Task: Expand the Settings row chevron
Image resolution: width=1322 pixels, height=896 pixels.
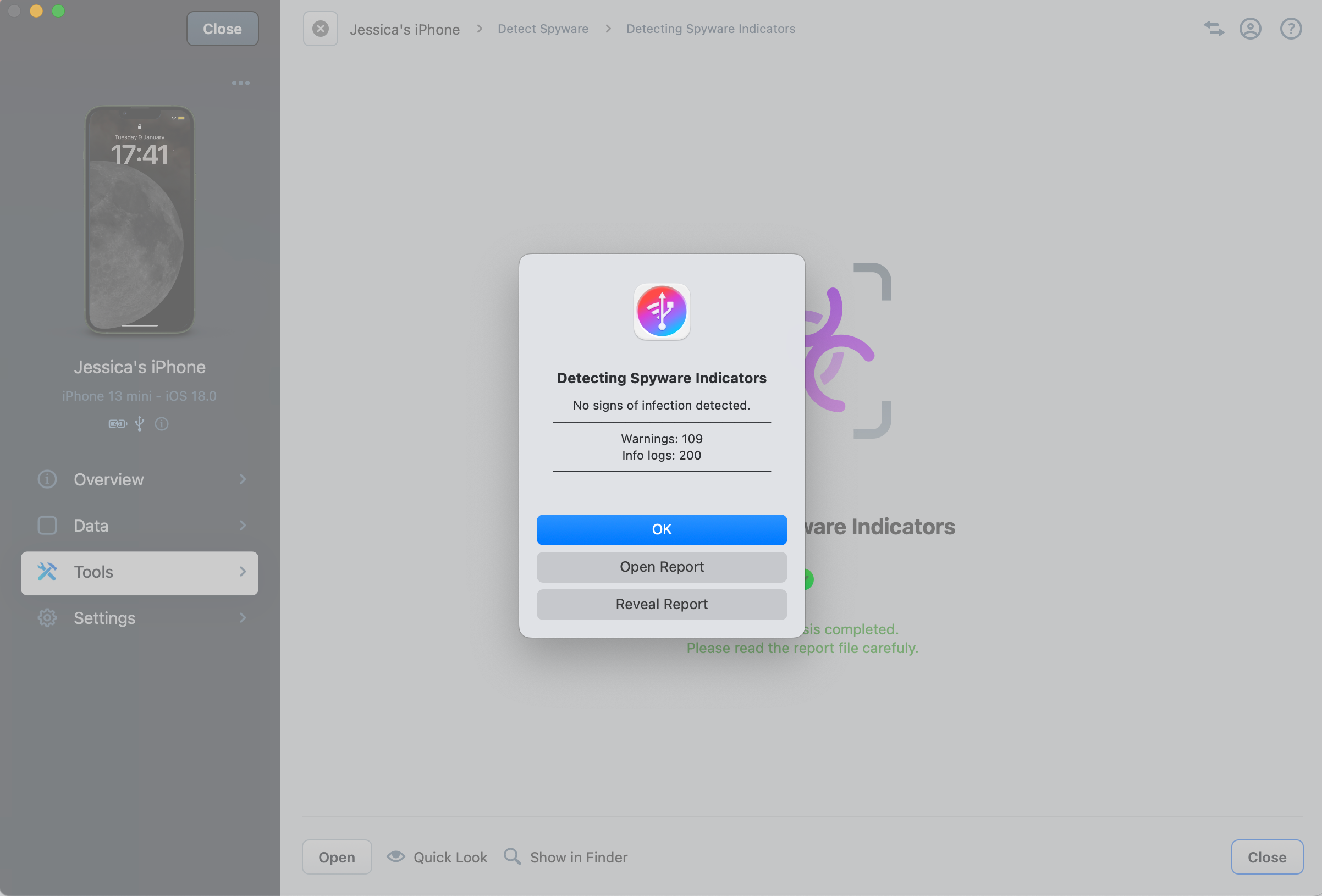Action: (243, 618)
